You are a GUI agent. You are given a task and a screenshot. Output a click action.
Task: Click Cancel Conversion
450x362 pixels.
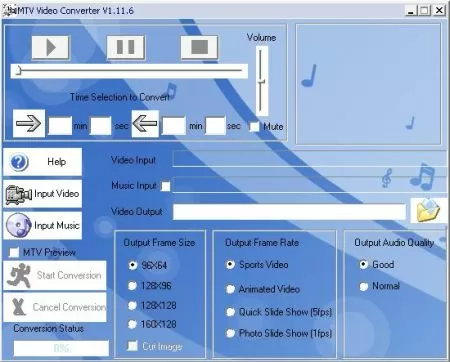click(x=55, y=307)
